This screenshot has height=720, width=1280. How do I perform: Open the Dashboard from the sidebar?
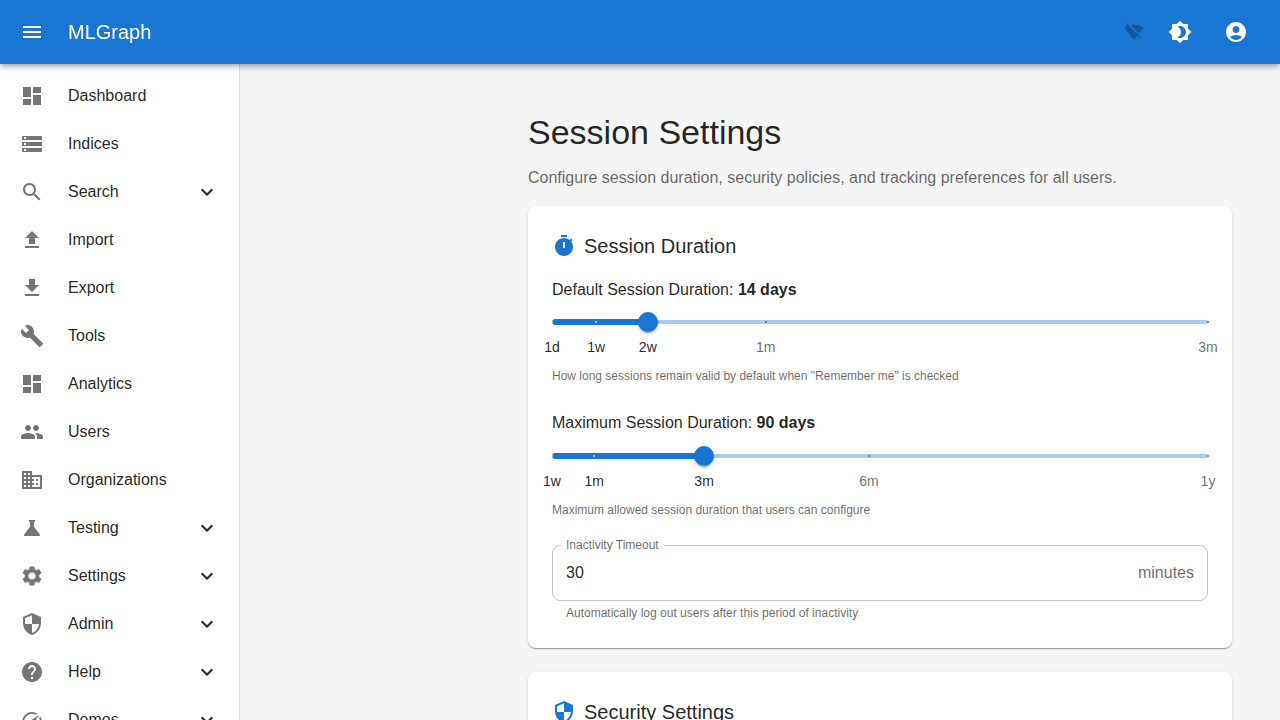pos(107,95)
